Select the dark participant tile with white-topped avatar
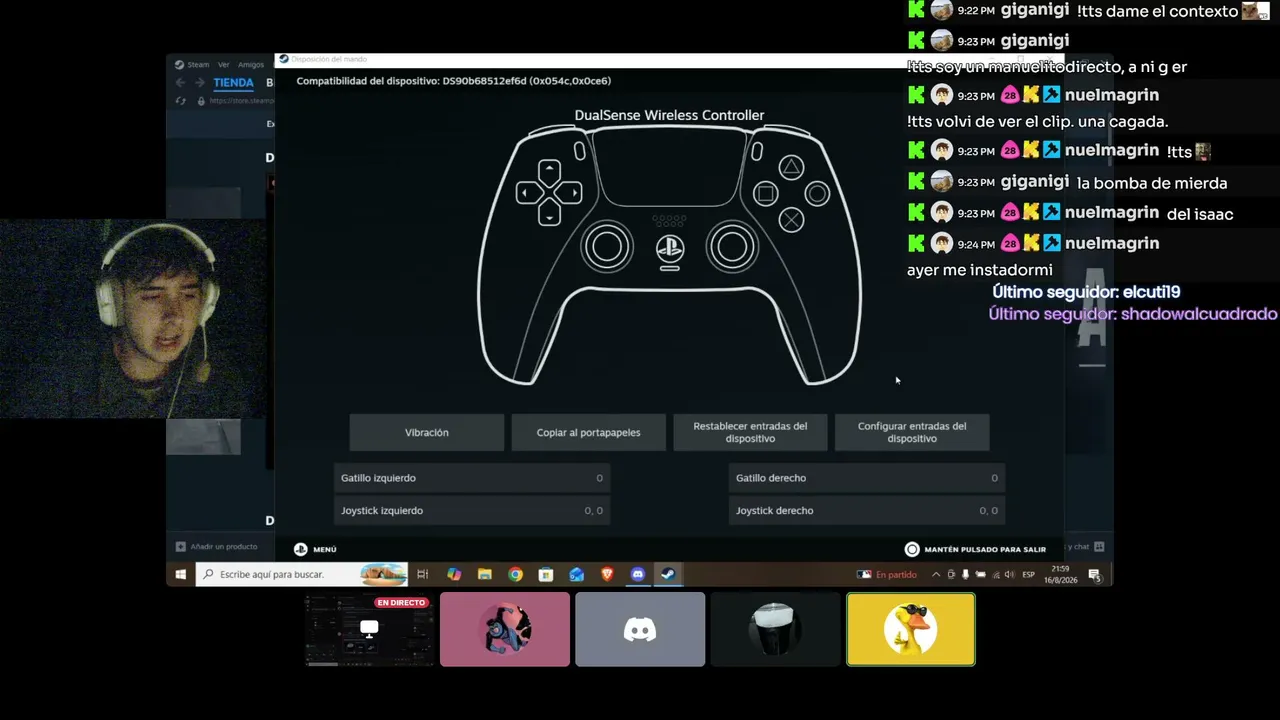 pos(775,629)
